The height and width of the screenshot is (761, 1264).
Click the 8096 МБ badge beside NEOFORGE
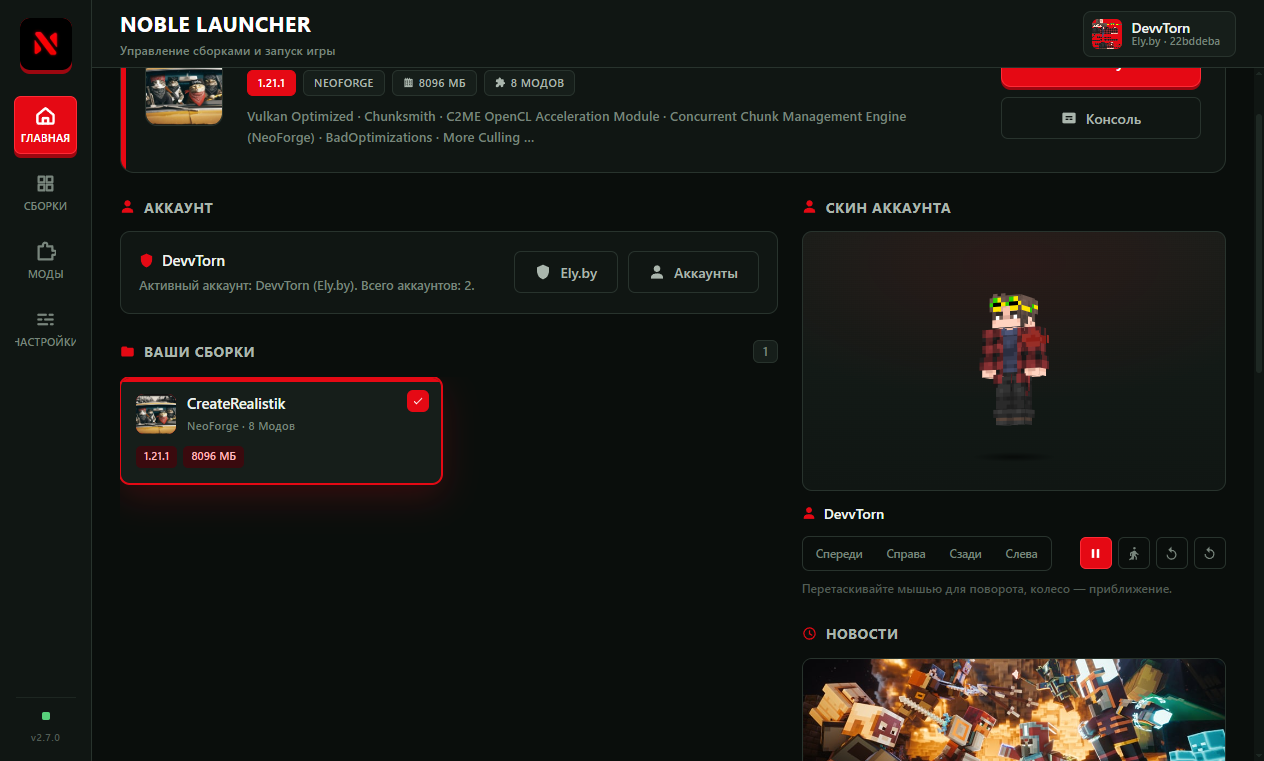(434, 83)
